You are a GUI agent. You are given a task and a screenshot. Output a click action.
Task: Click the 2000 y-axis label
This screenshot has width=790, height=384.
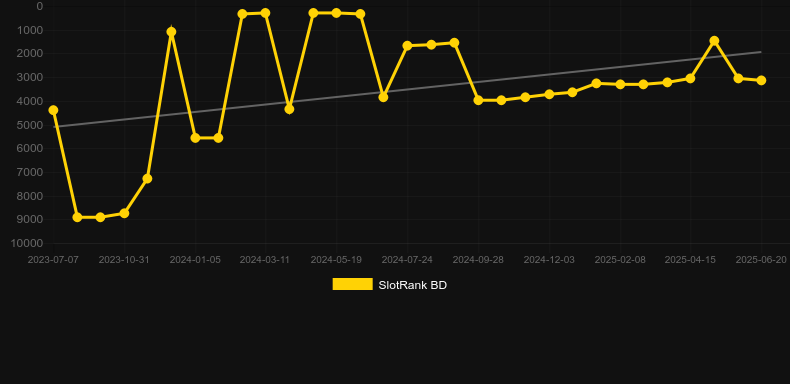31,53
